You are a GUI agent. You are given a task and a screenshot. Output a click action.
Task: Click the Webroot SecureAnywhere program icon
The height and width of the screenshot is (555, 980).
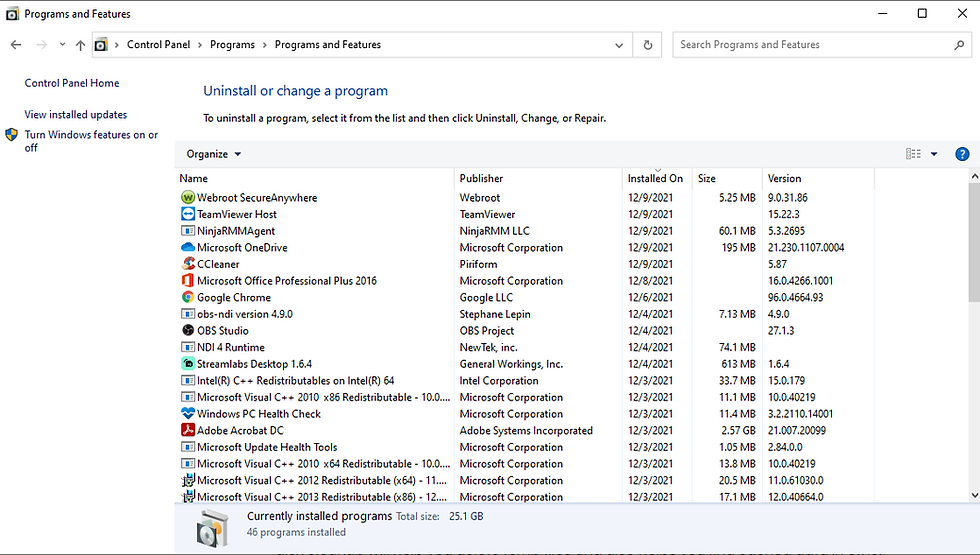coord(188,198)
